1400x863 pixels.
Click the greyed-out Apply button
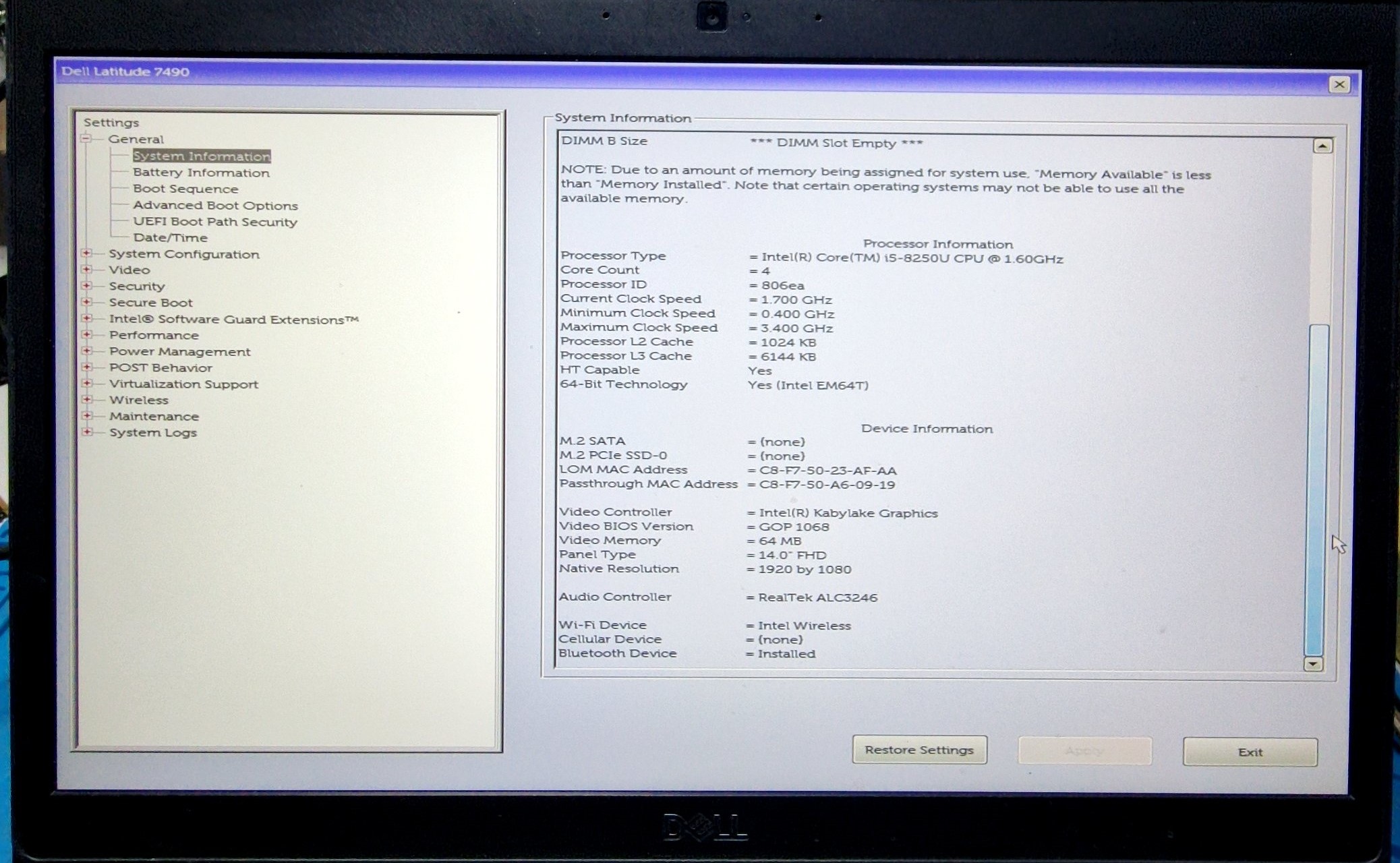coord(1084,750)
